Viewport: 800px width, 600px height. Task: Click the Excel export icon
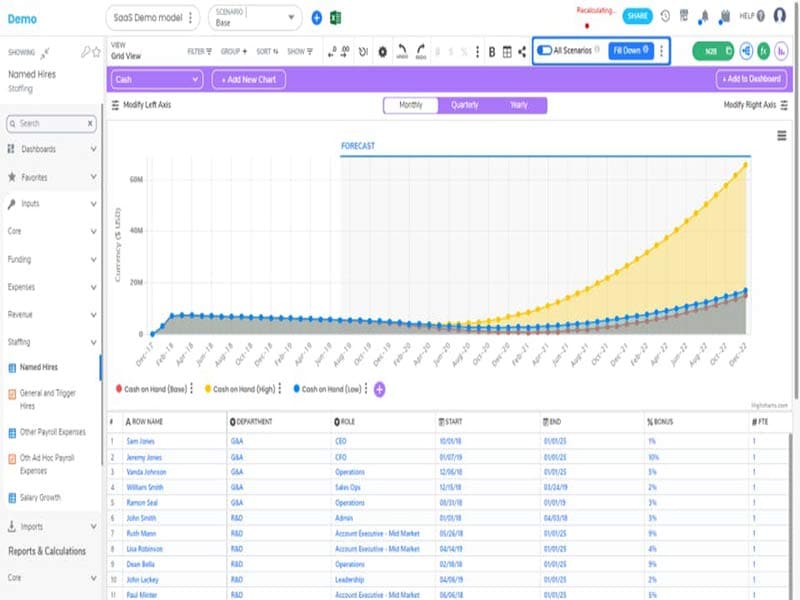coord(336,17)
